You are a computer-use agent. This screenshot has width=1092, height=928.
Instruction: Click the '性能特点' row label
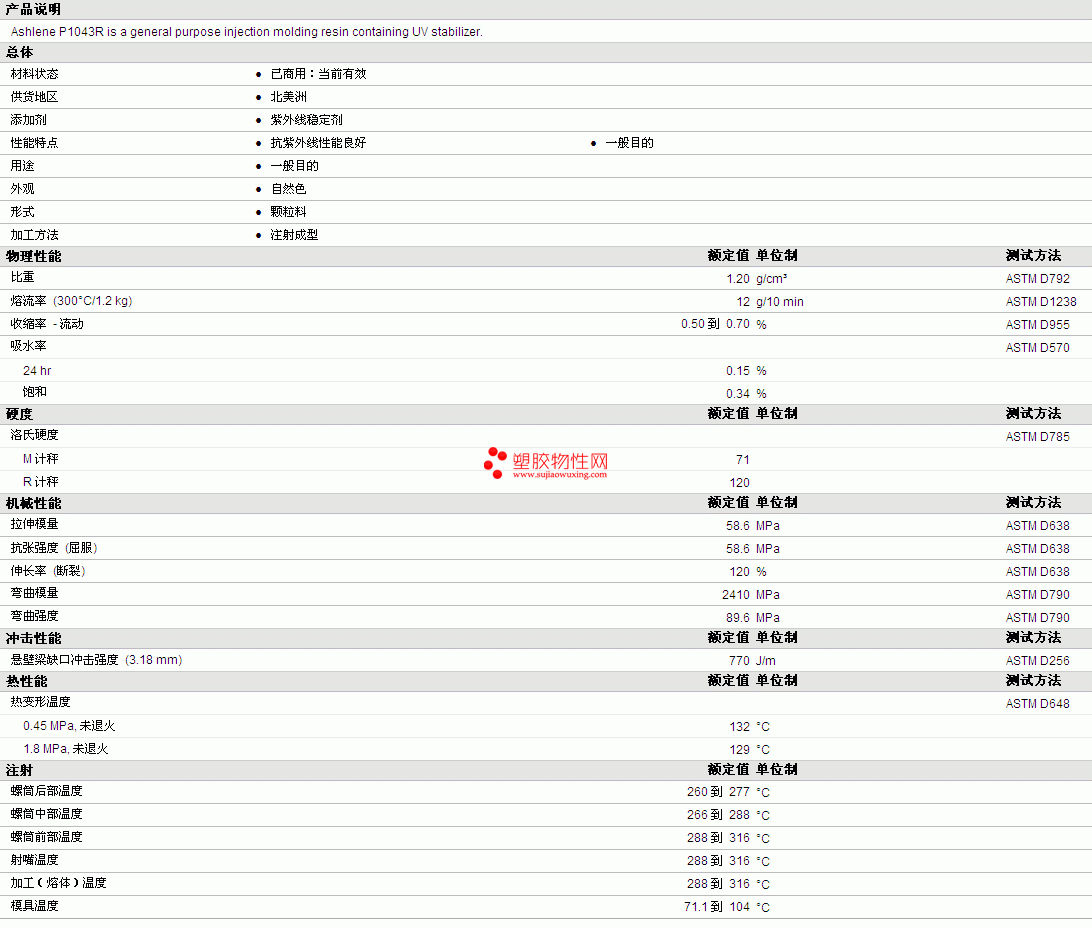pyautogui.click(x=34, y=143)
